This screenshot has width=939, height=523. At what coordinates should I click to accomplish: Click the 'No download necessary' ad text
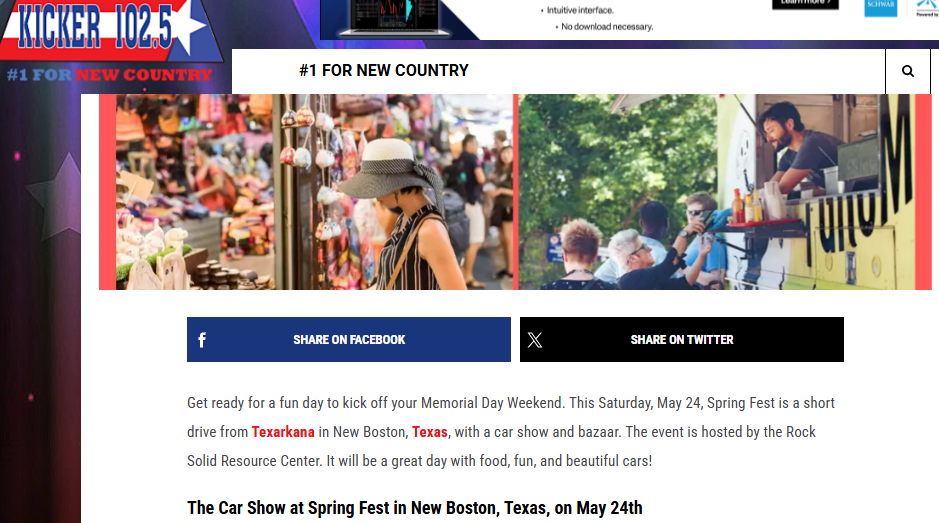(607, 27)
